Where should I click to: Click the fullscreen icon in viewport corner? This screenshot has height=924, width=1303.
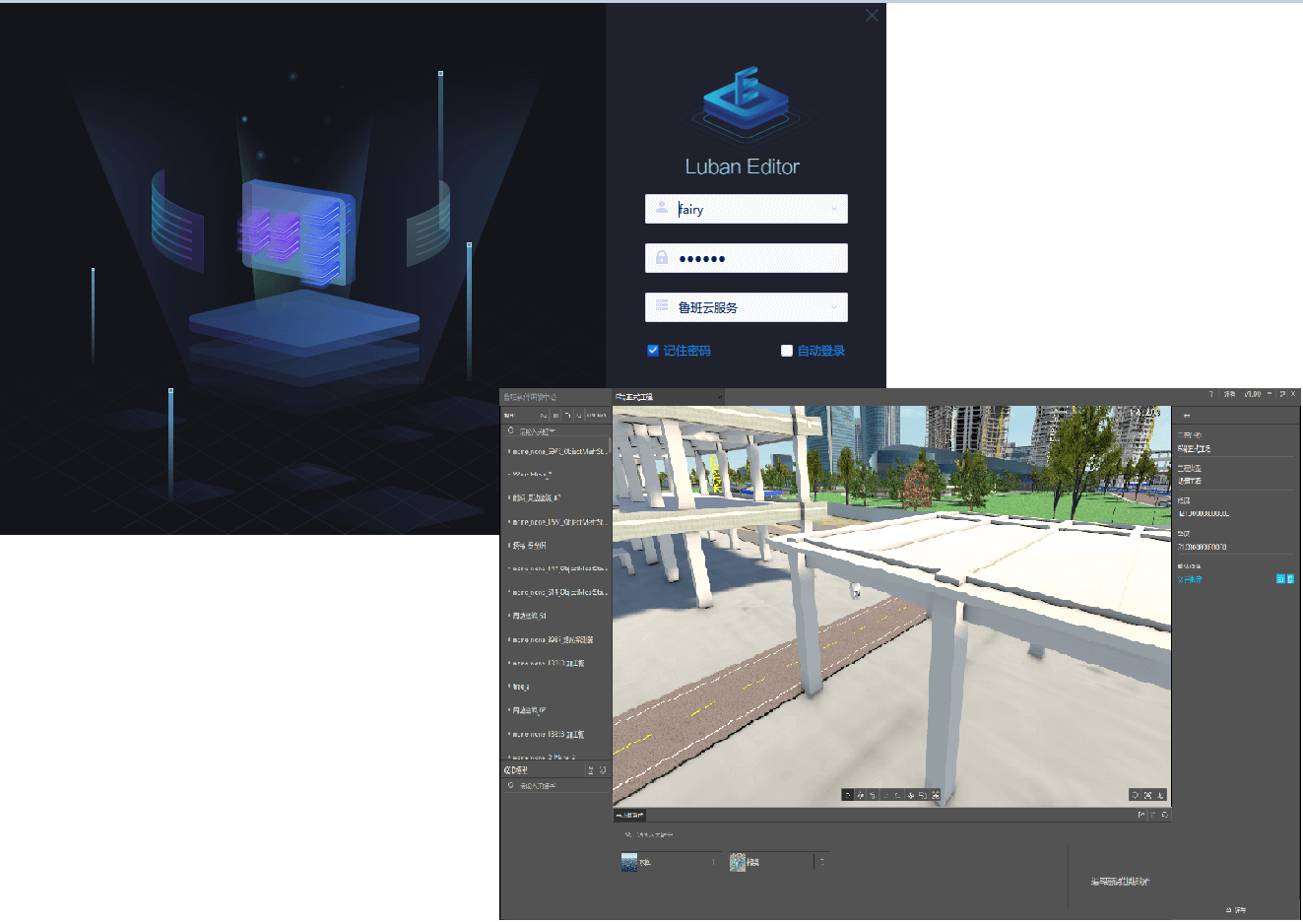pos(1147,795)
